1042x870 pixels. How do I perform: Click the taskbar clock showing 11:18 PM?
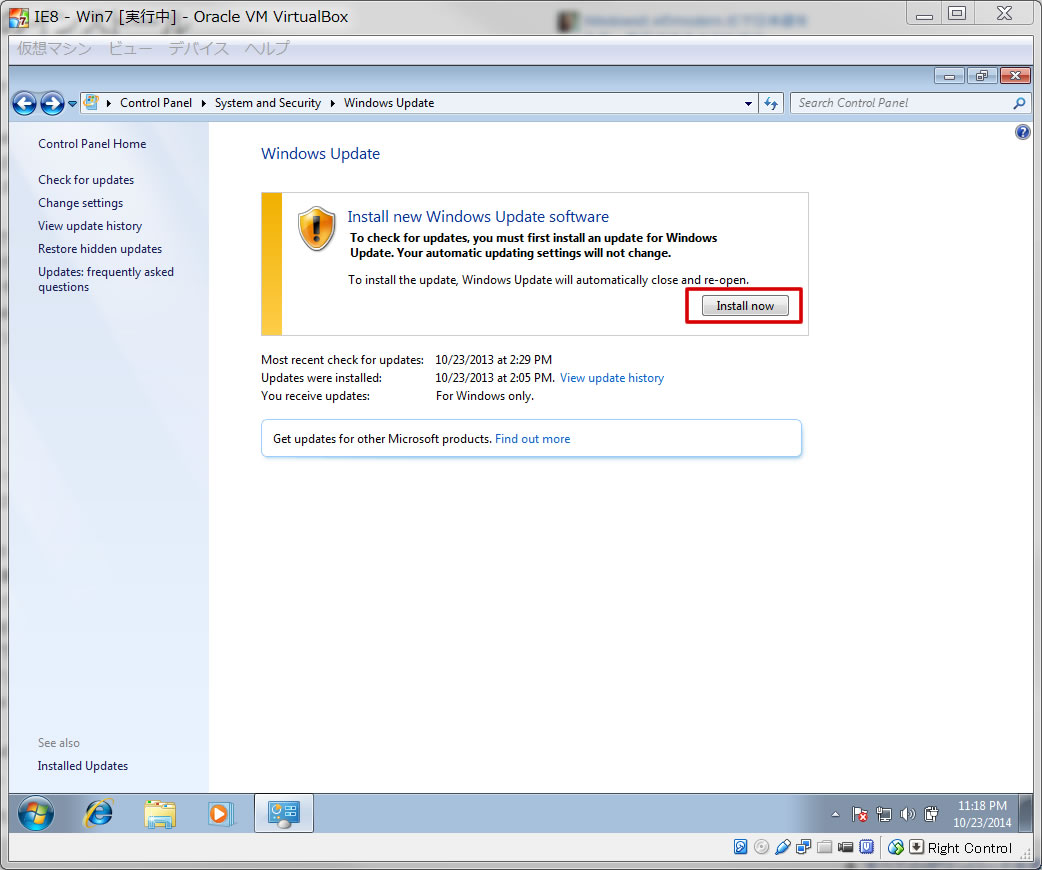click(982, 814)
